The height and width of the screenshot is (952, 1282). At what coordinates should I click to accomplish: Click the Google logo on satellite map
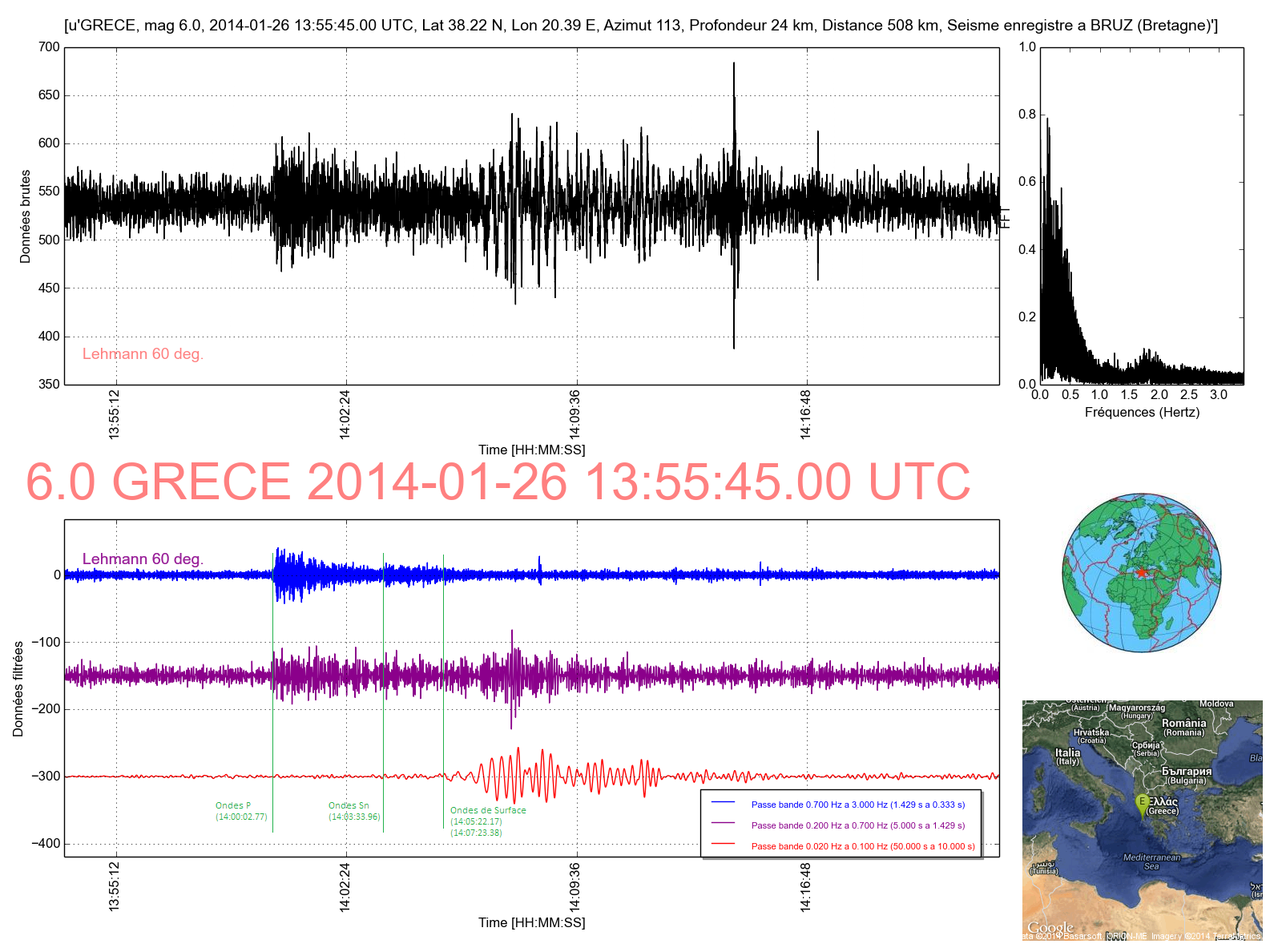(1050, 928)
